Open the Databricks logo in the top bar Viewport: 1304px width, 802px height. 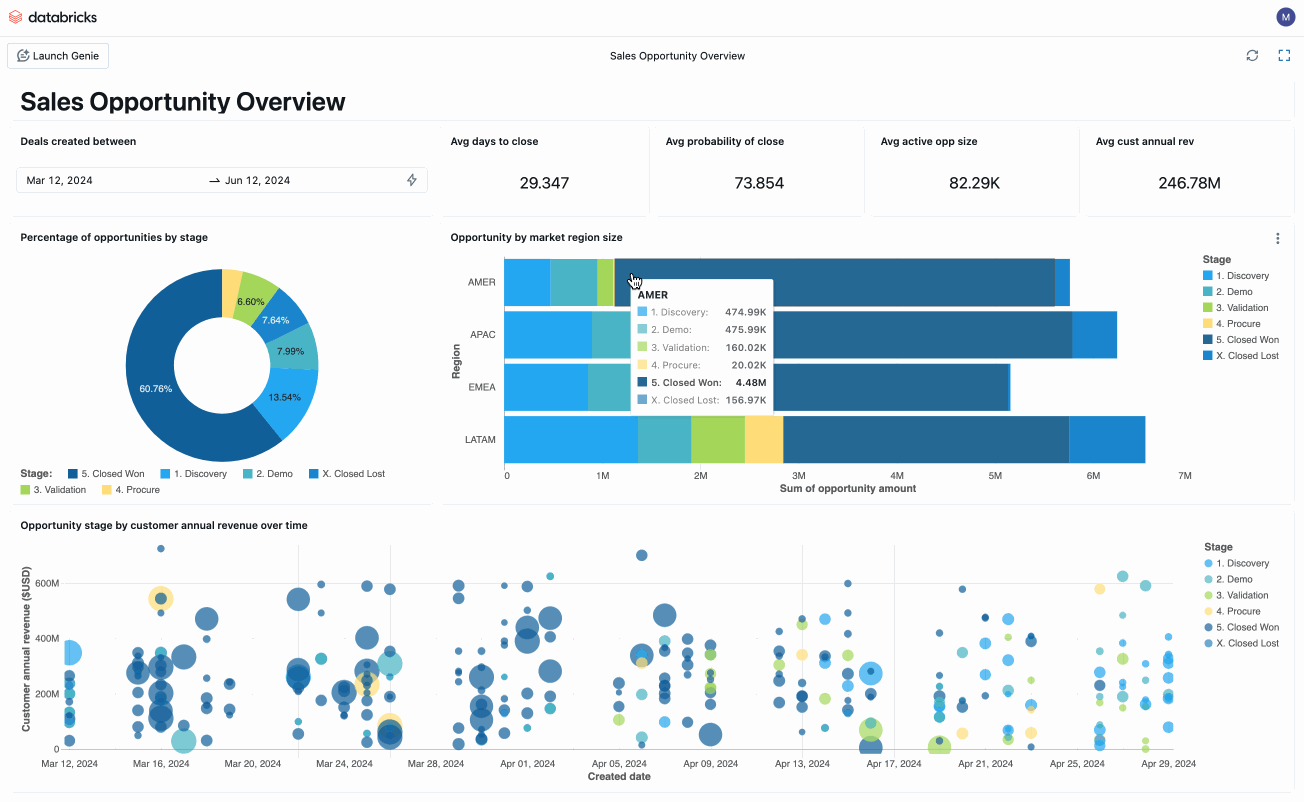pyautogui.click(x=52, y=16)
